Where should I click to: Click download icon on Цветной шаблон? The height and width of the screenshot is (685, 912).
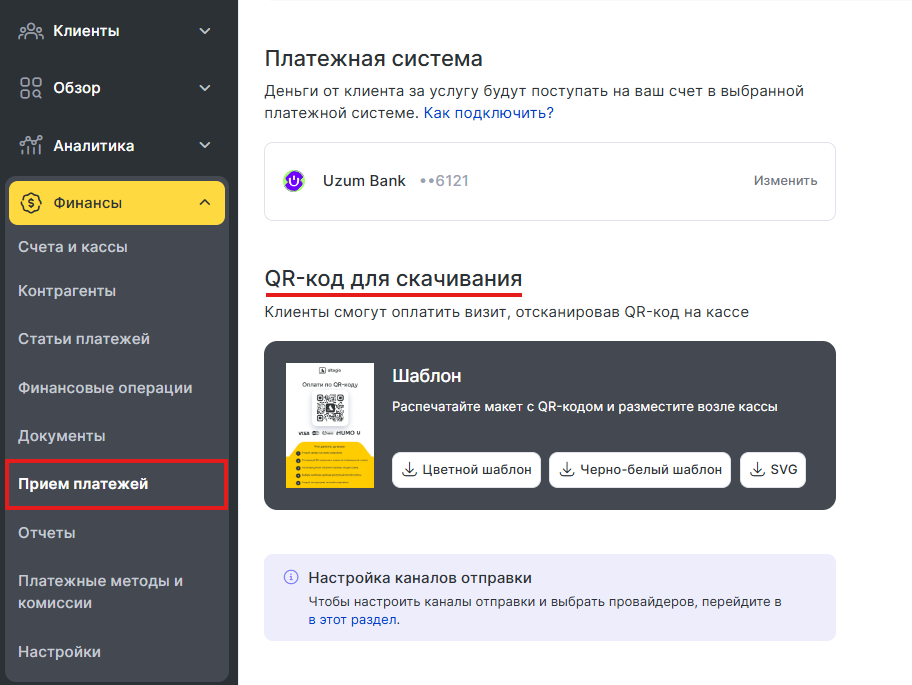pyautogui.click(x=409, y=470)
